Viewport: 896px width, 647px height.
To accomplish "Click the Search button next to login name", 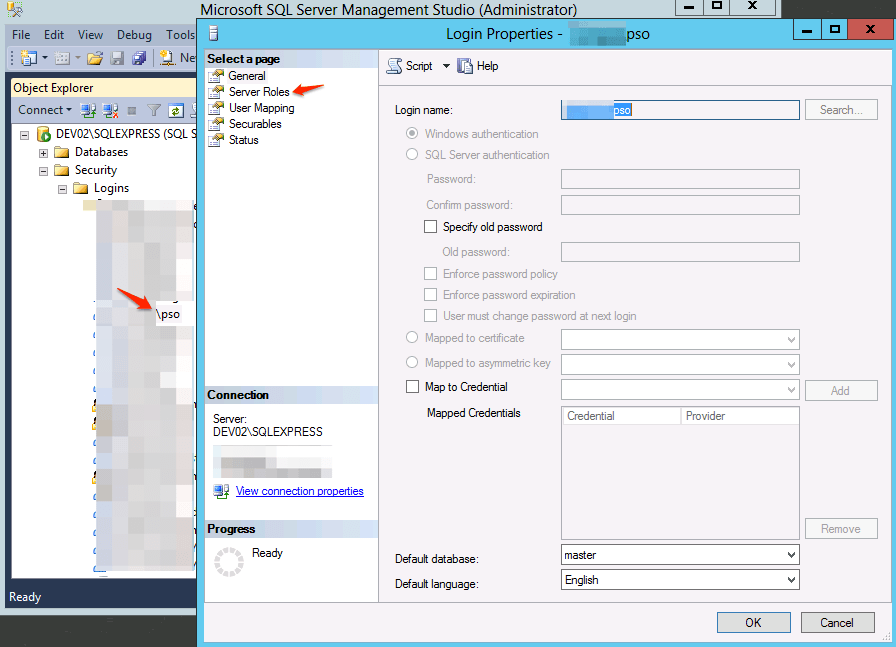I will click(841, 110).
